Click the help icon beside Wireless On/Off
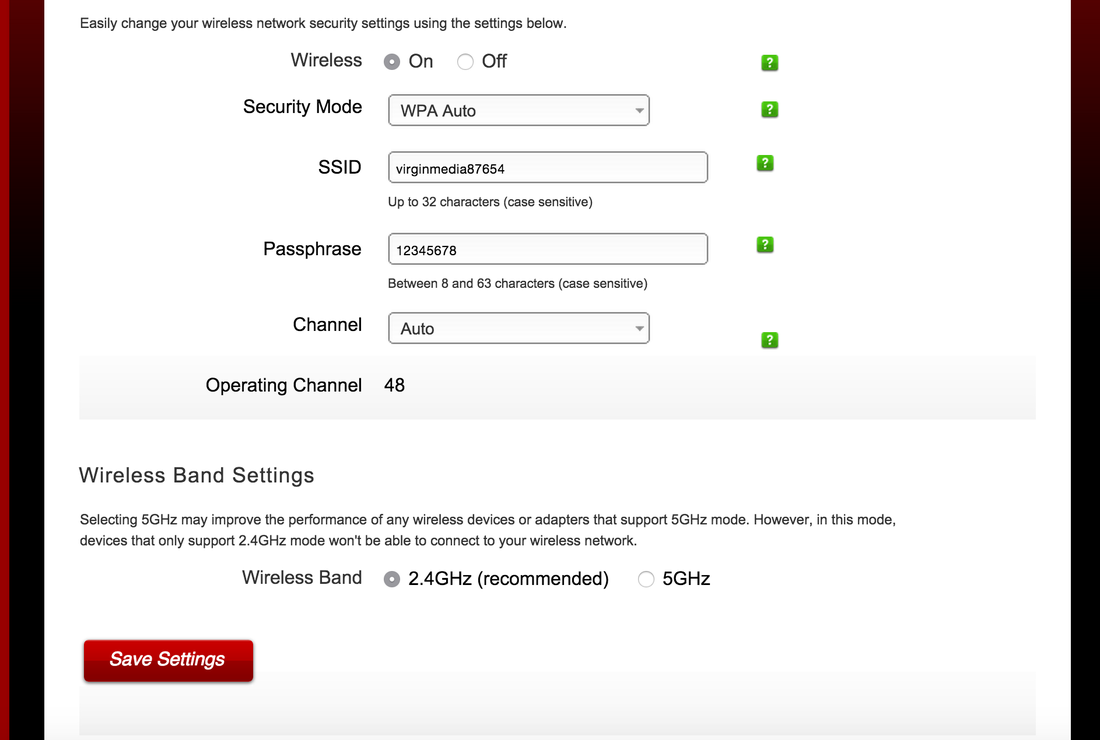Viewport: 1100px width, 740px height. tap(770, 62)
